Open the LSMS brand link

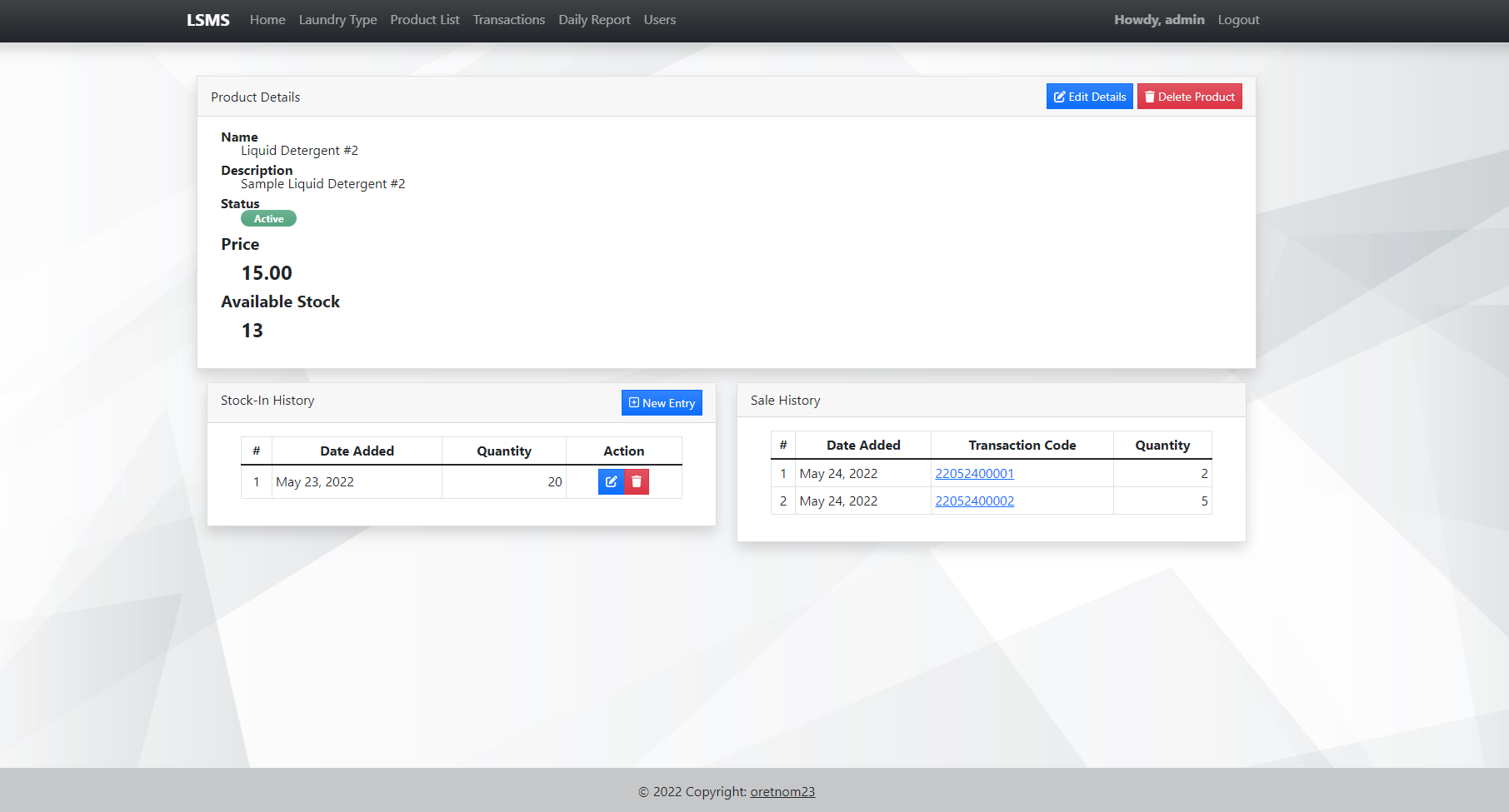point(208,20)
